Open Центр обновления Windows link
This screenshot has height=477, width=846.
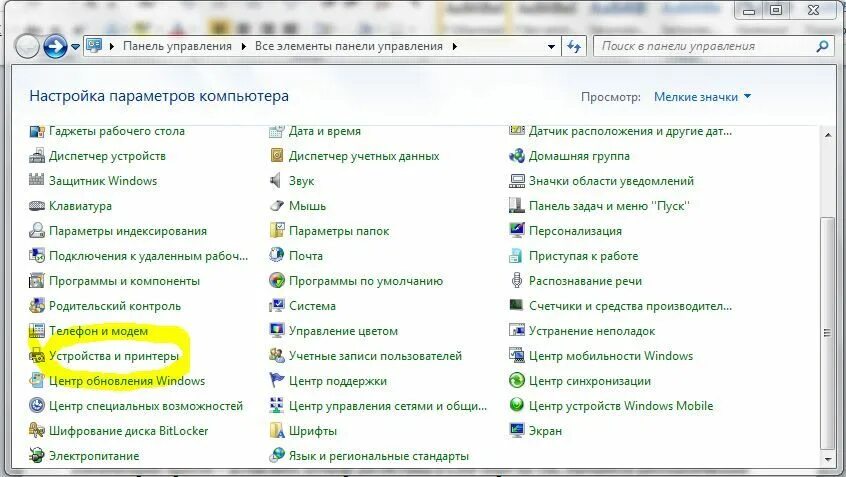point(127,381)
